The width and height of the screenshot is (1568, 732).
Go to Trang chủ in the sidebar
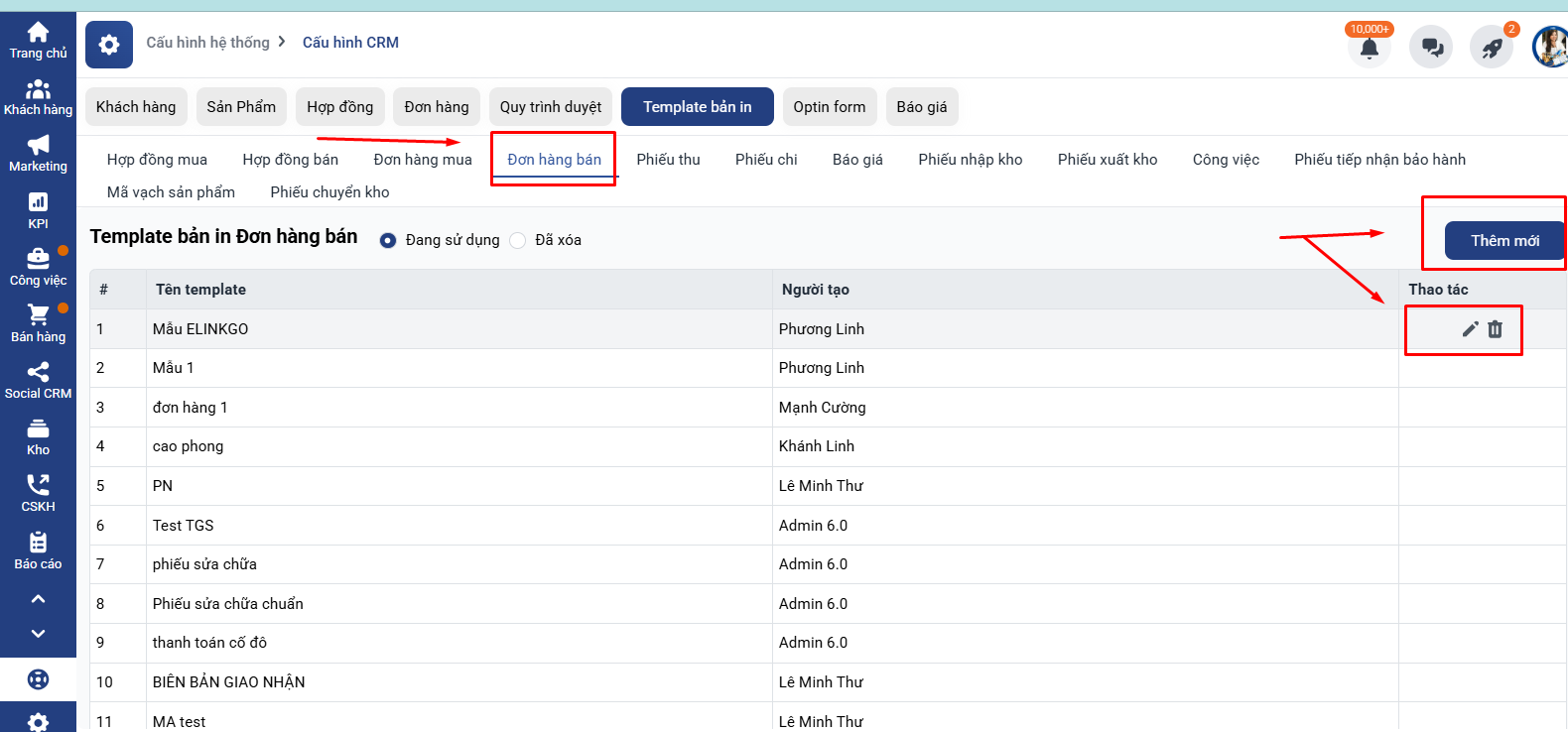pyautogui.click(x=38, y=41)
